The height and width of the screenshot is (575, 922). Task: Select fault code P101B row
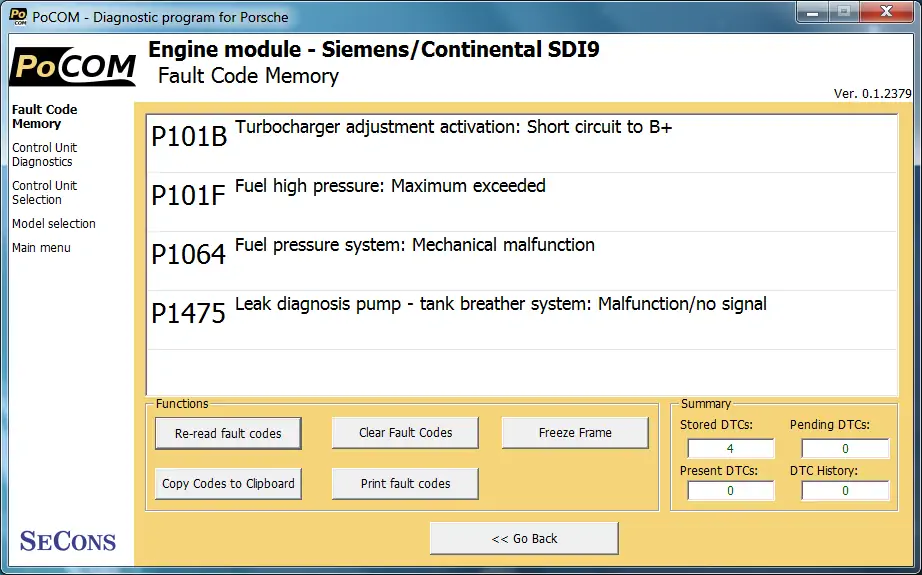pos(522,143)
